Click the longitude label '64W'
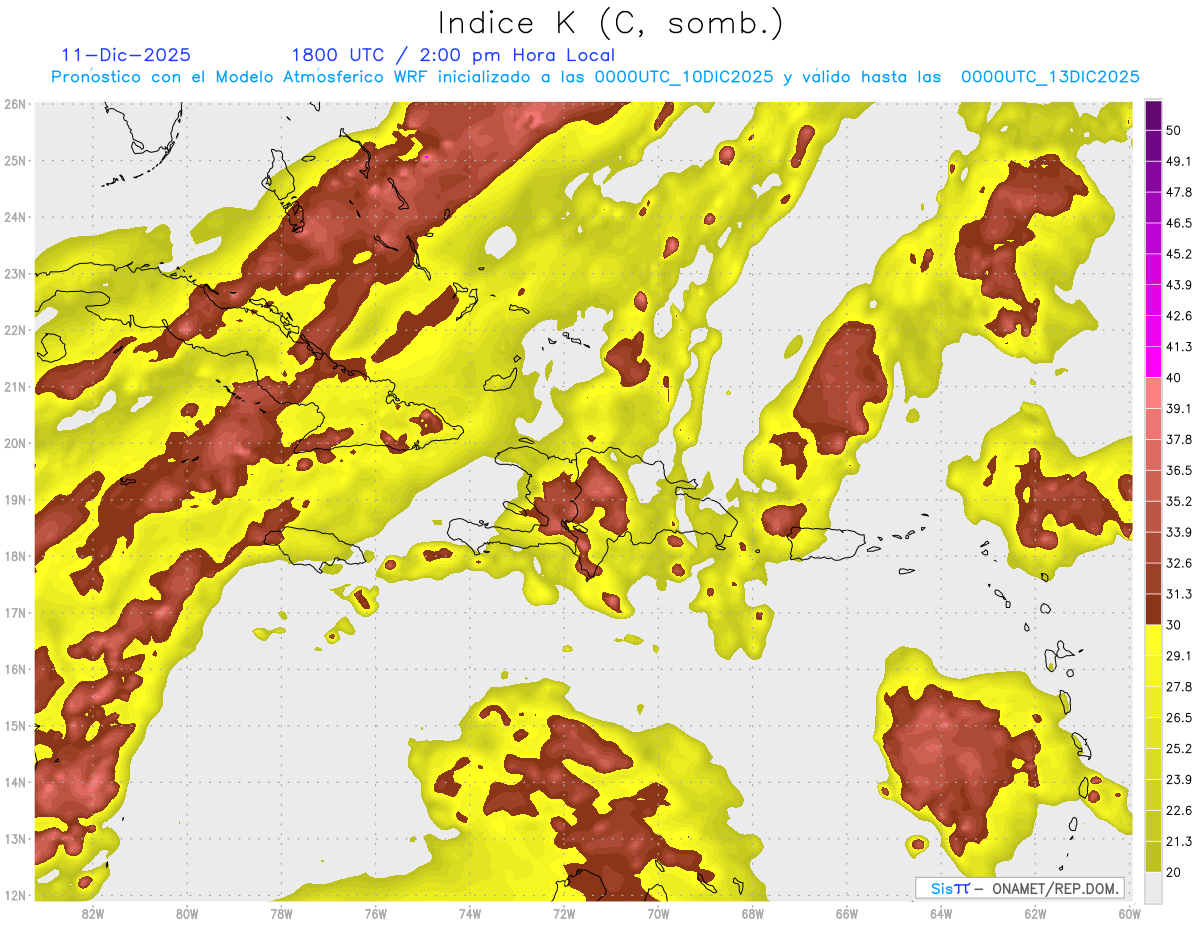1200x927 pixels. point(941,914)
